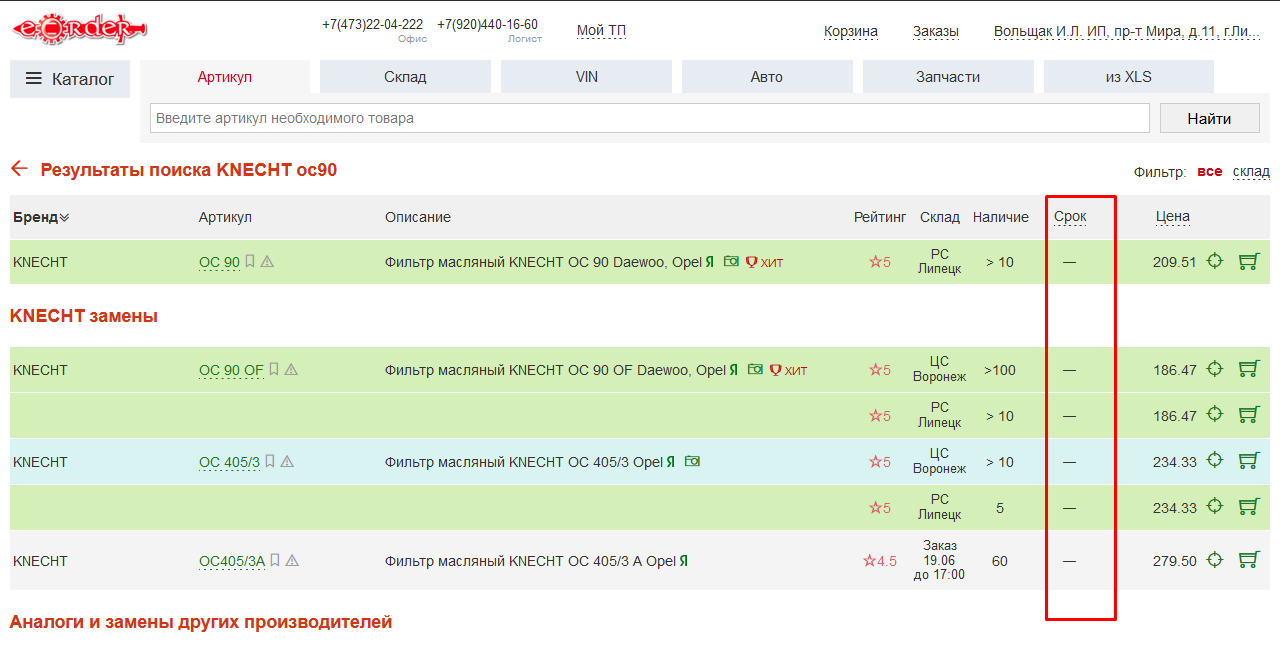Click account name Вольщак И.Л. ИП
This screenshot has width=1280, height=646.
tap(1127, 31)
